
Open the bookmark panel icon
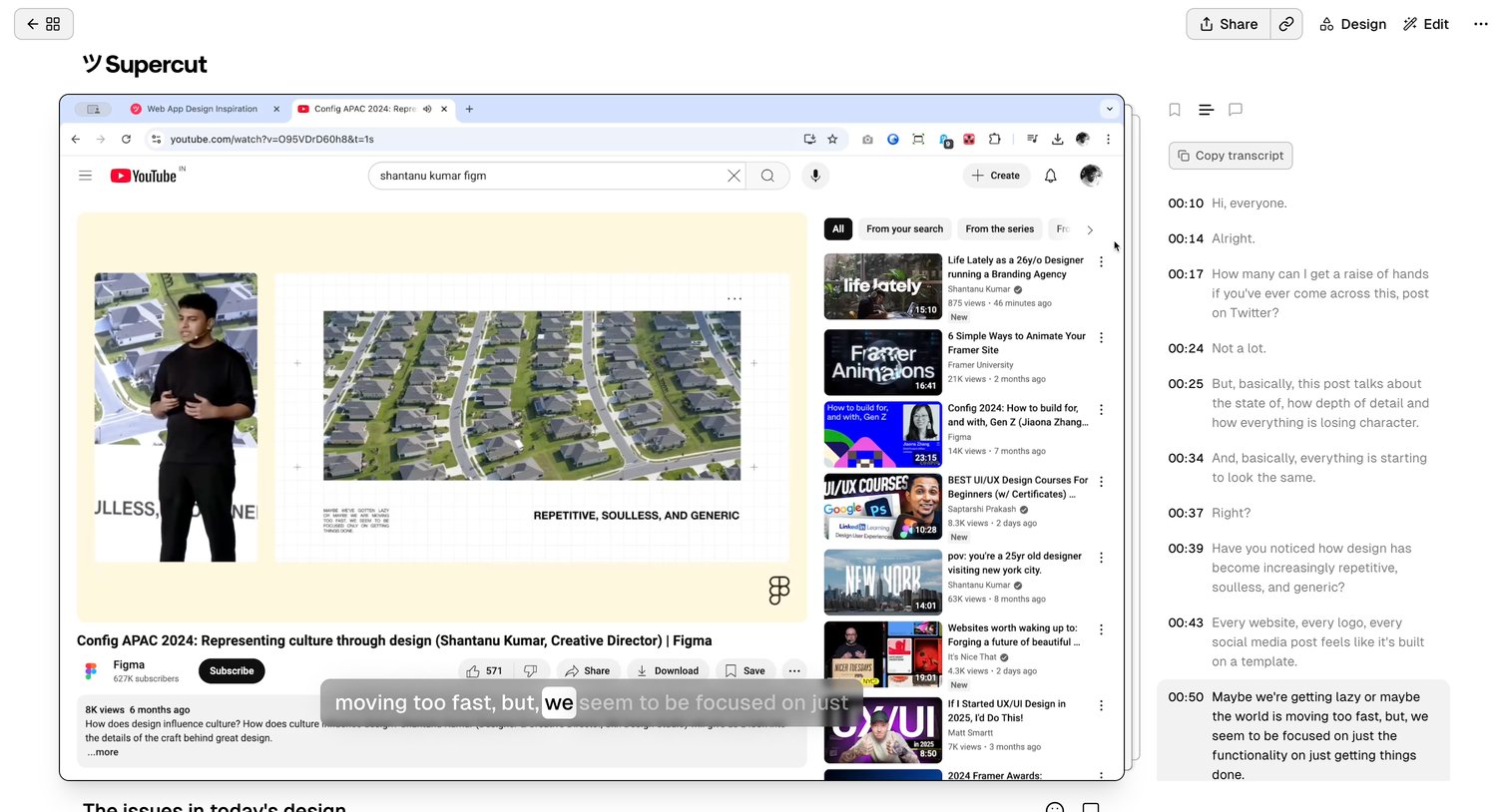pyautogui.click(x=1175, y=110)
